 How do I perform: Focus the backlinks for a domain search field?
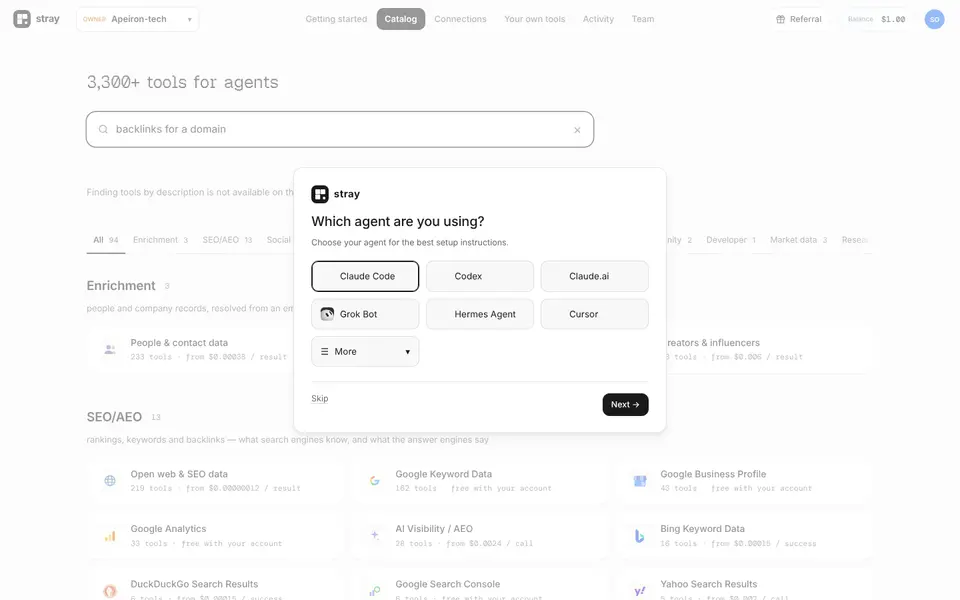coord(340,129)
